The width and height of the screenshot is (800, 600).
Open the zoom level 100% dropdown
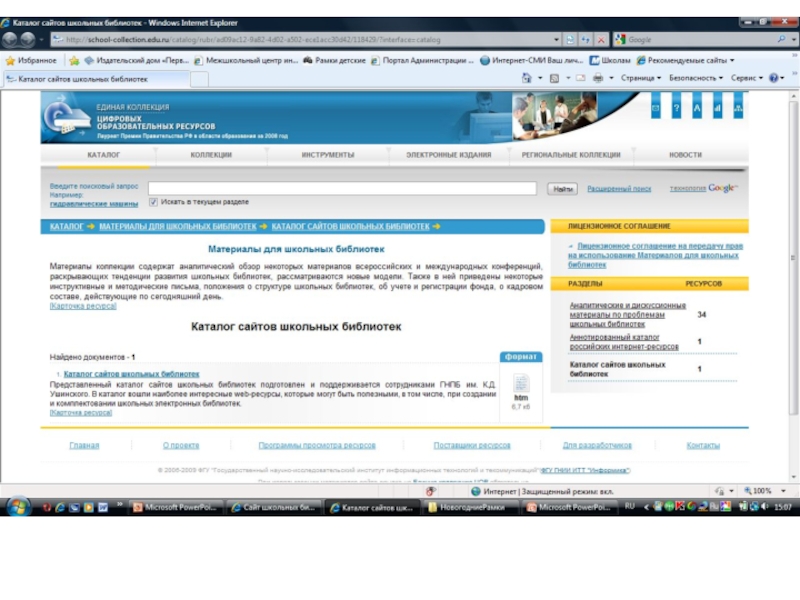[784, 491]
